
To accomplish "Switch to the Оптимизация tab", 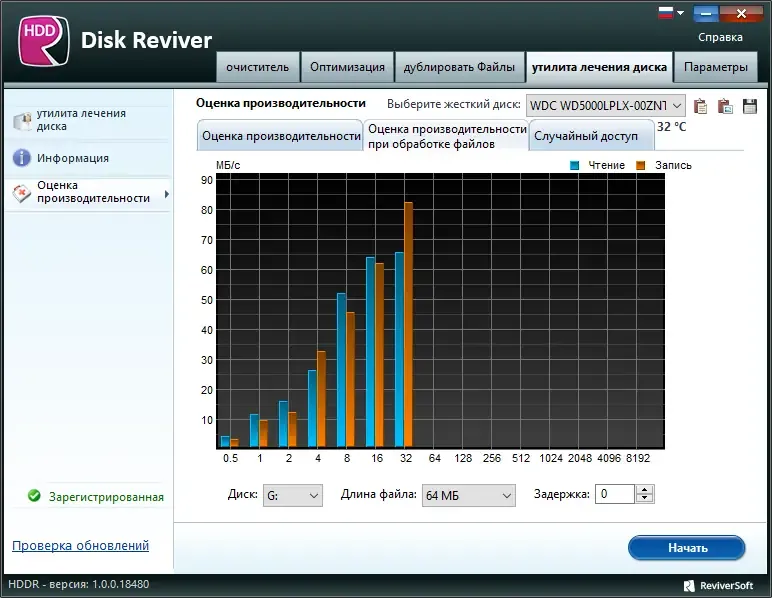I will [x=347, y=67].
